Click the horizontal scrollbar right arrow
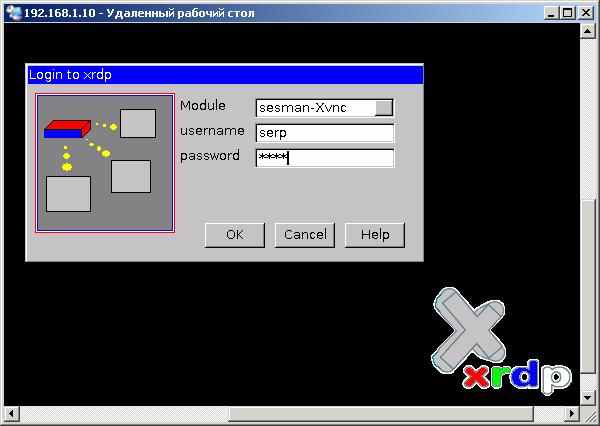 pyautogui.click(x=572, y=413)
